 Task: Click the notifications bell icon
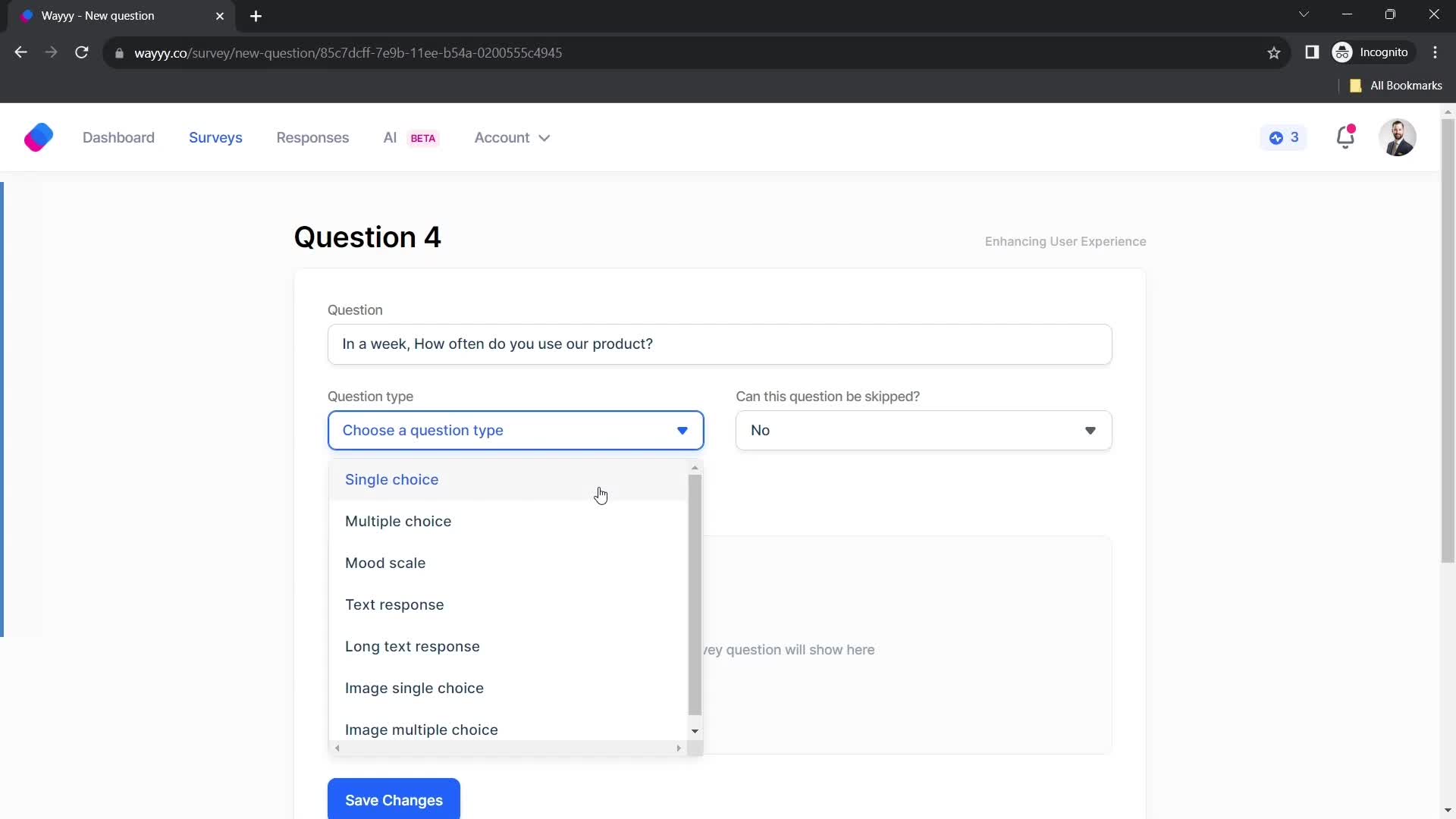click(x=1345, y=138)
